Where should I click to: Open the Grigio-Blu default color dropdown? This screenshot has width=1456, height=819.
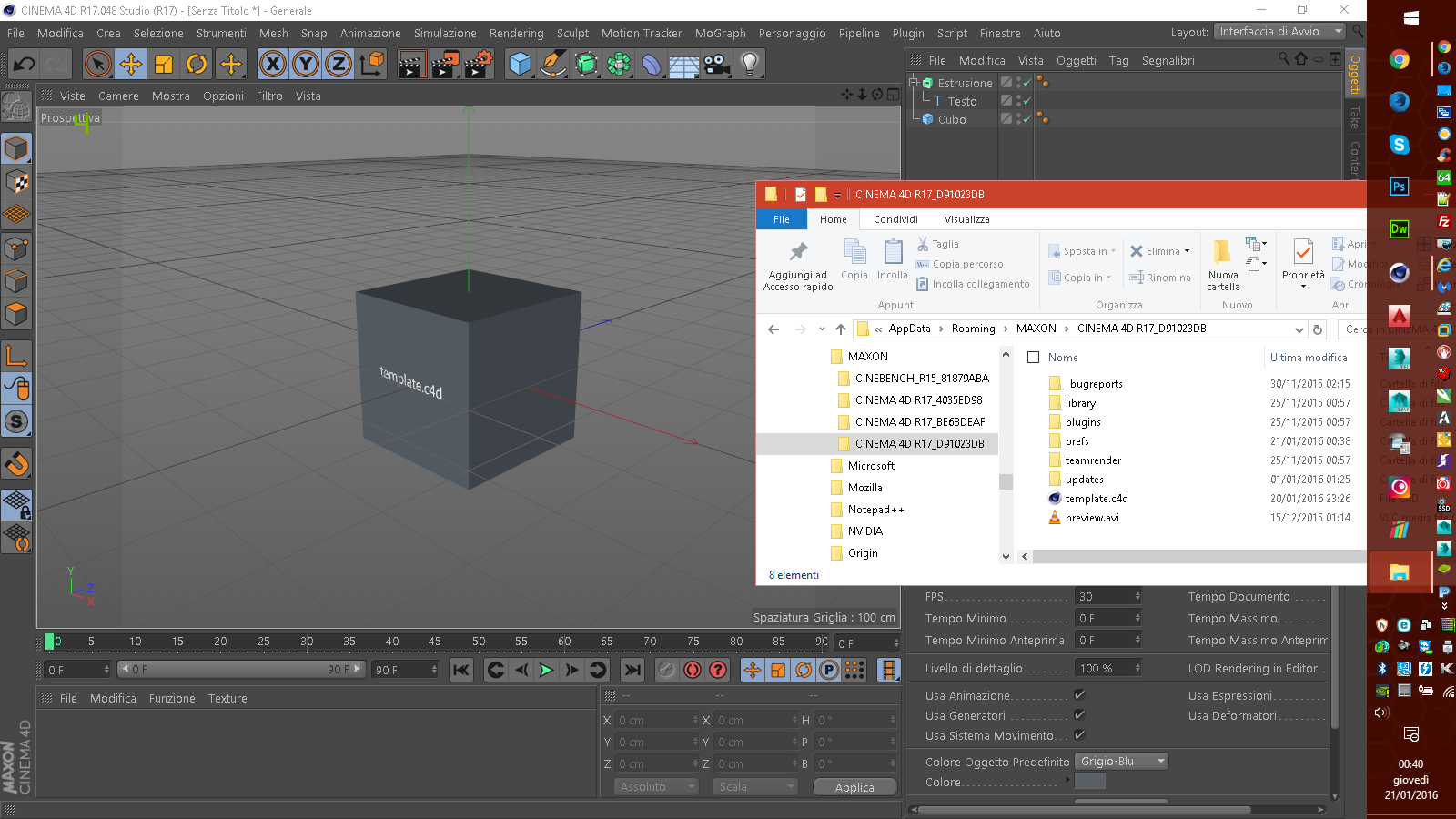click(x=1121, y=762)
